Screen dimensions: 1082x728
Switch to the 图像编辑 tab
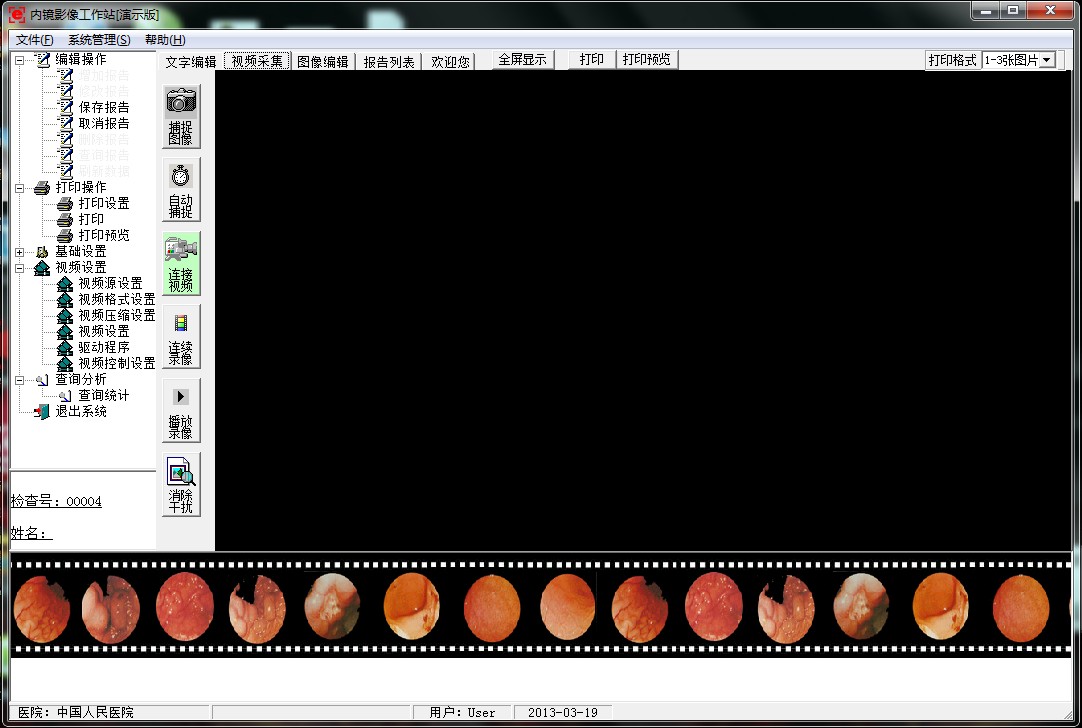tap(322, 61)
